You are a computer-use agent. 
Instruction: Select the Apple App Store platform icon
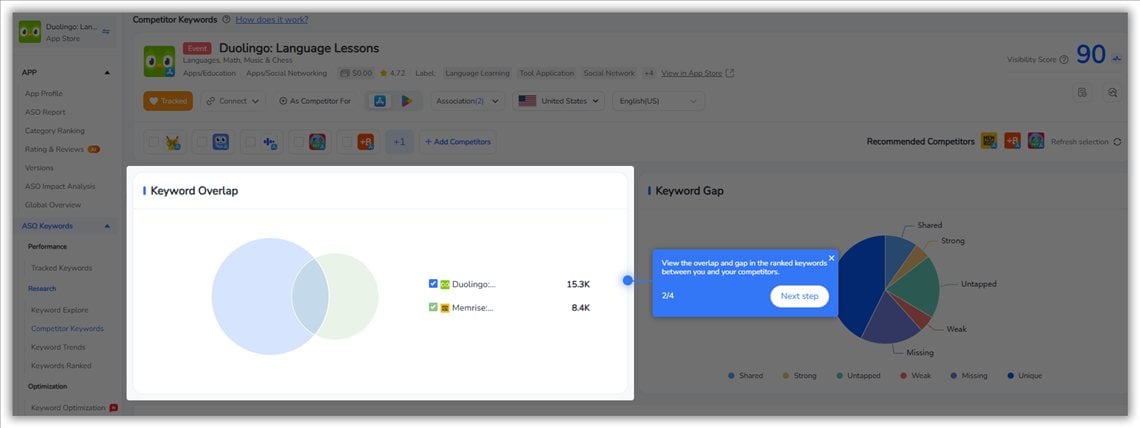(380, 101)
